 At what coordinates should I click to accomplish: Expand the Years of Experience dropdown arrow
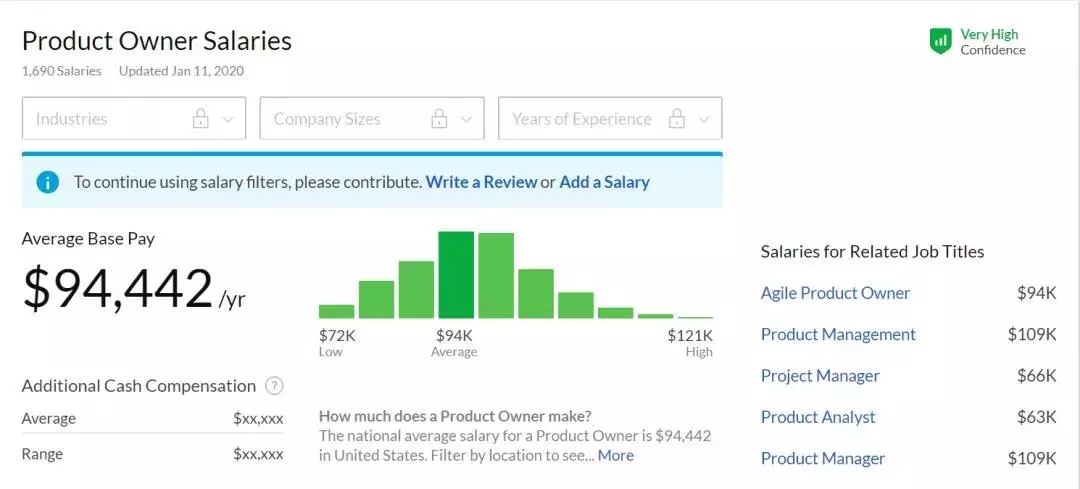pyautogui.click(x=704, y=119)
